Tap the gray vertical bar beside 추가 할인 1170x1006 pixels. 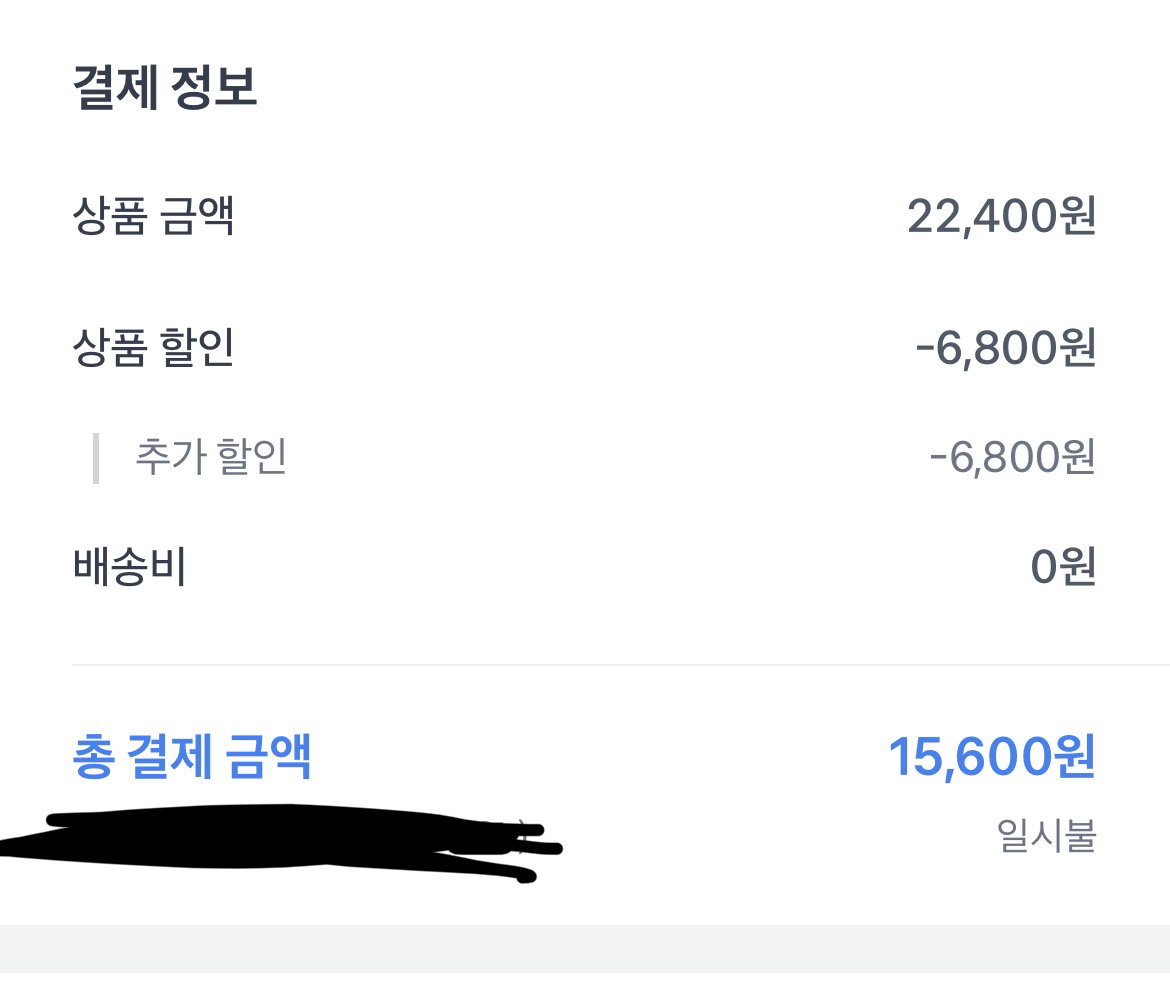tap(96, 458)
